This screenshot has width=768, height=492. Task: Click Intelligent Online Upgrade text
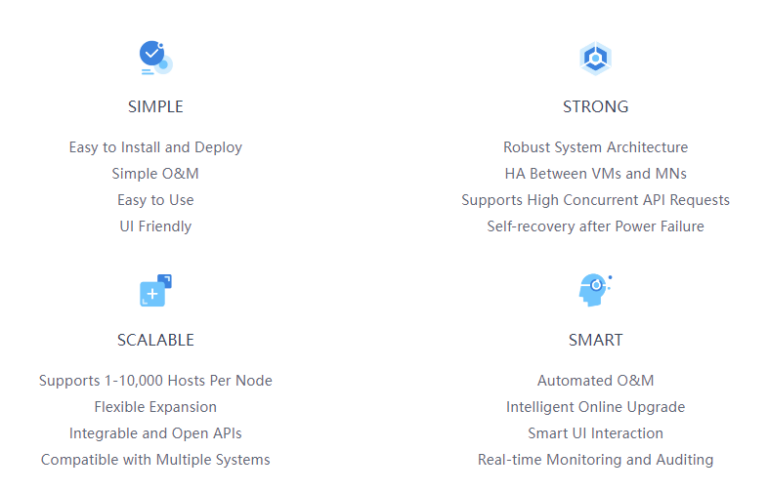tap(596, 407)
